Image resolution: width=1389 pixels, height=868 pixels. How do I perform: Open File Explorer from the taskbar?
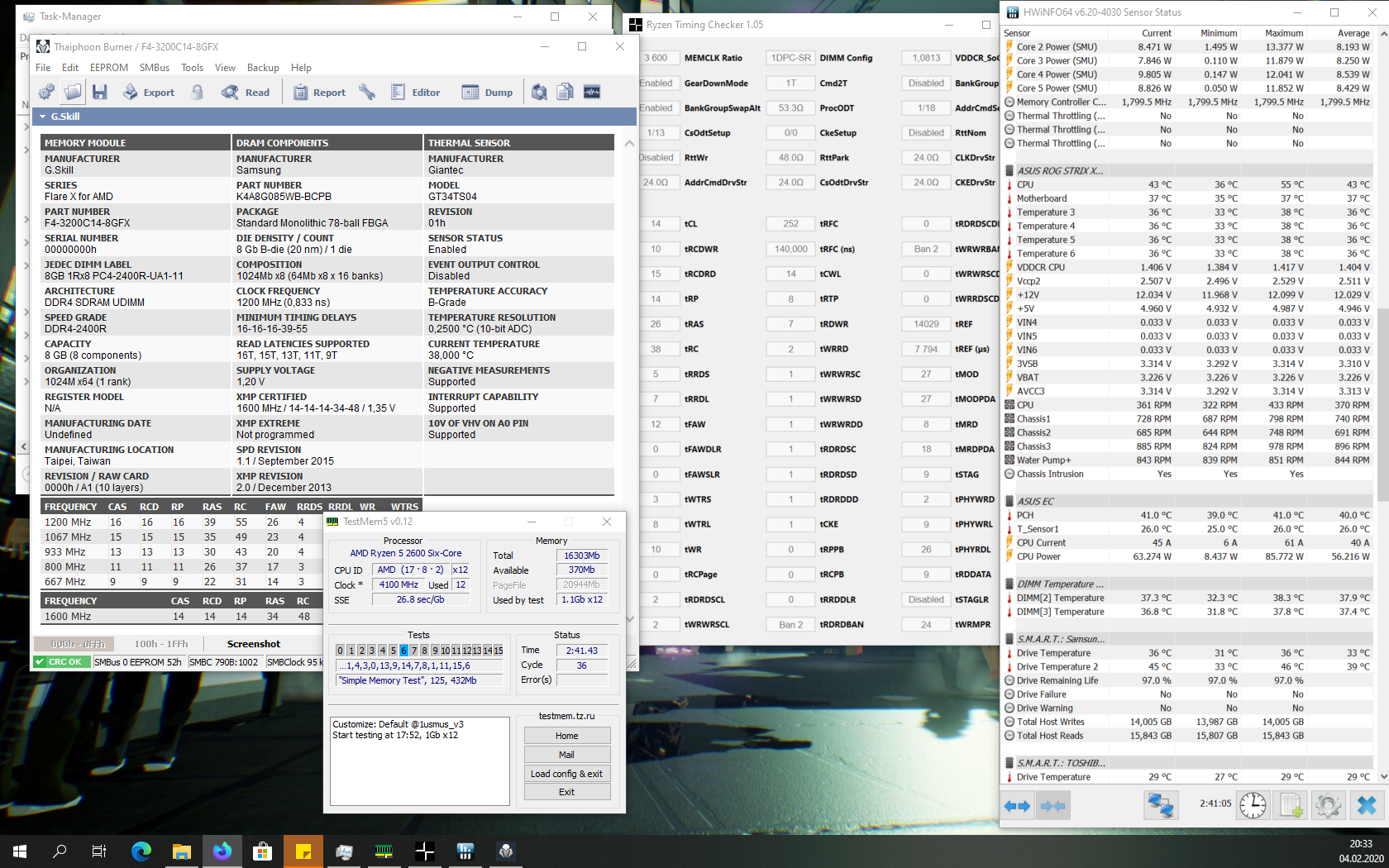tap(182, 851)
